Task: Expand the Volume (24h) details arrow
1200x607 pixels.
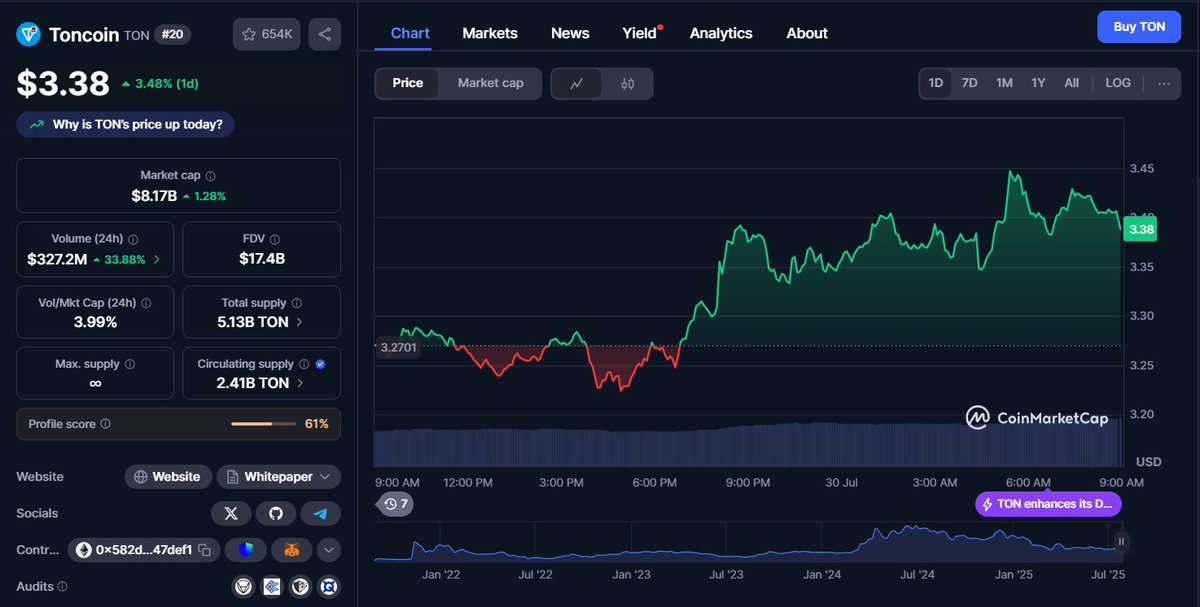Action: 157,259
